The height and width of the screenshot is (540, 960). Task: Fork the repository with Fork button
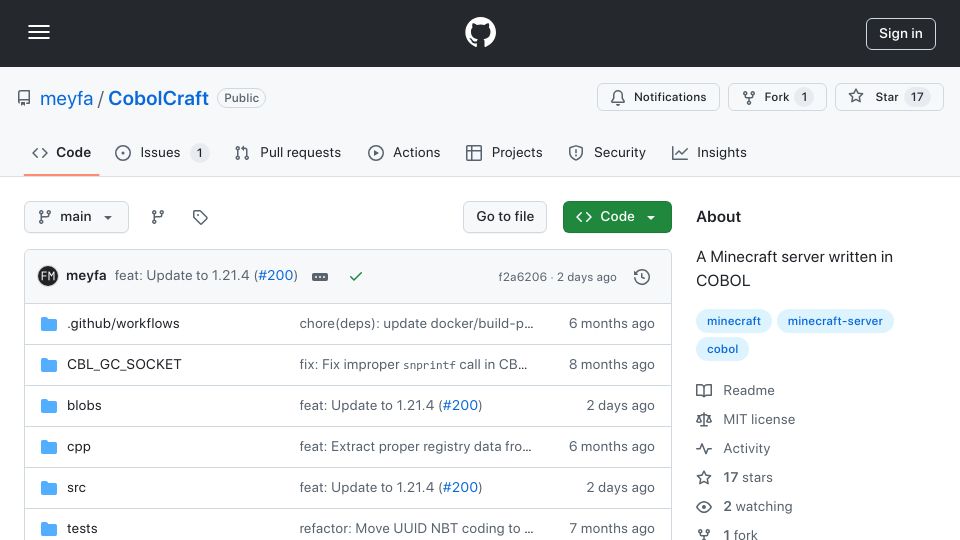click(777, 97)
